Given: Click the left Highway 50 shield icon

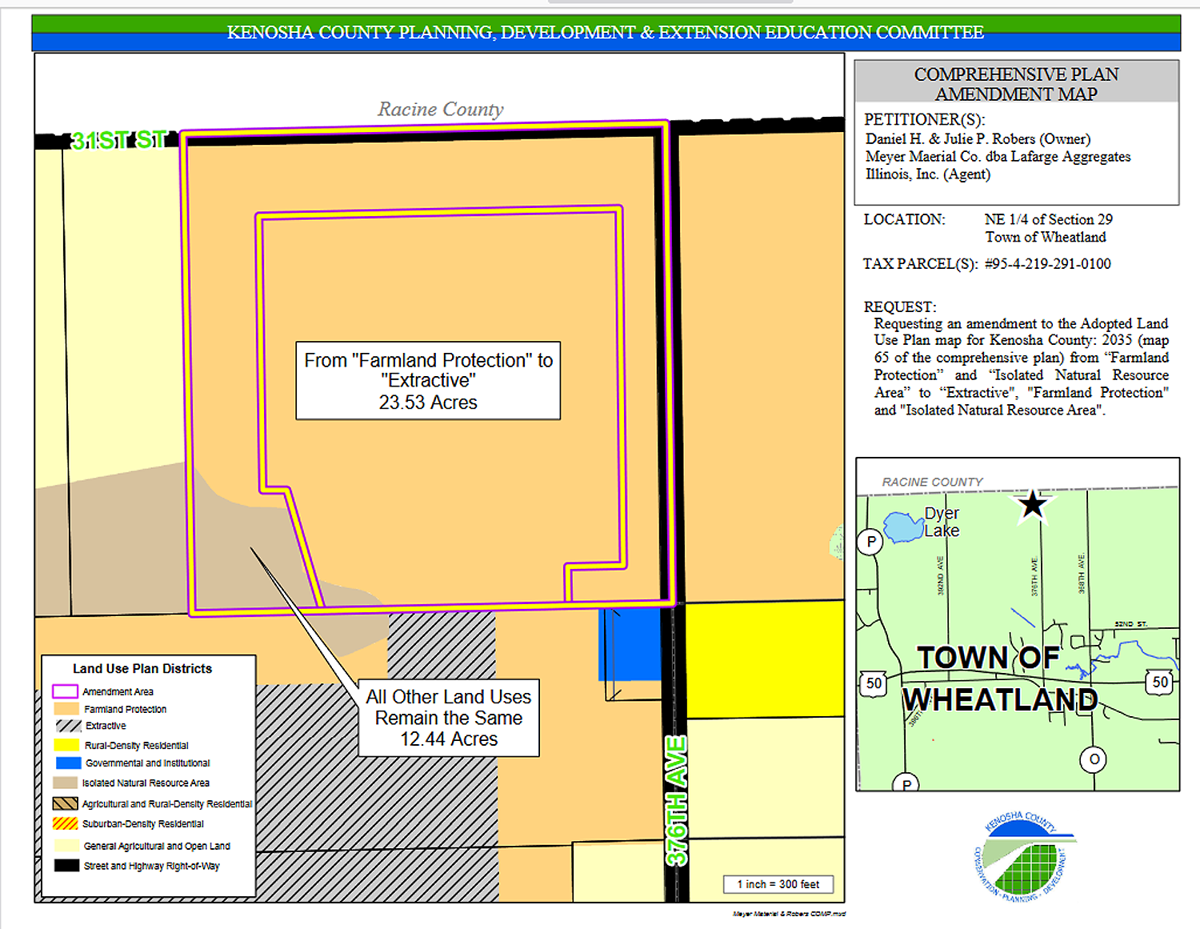Looking at the screenshot, I should click(872, 683).
